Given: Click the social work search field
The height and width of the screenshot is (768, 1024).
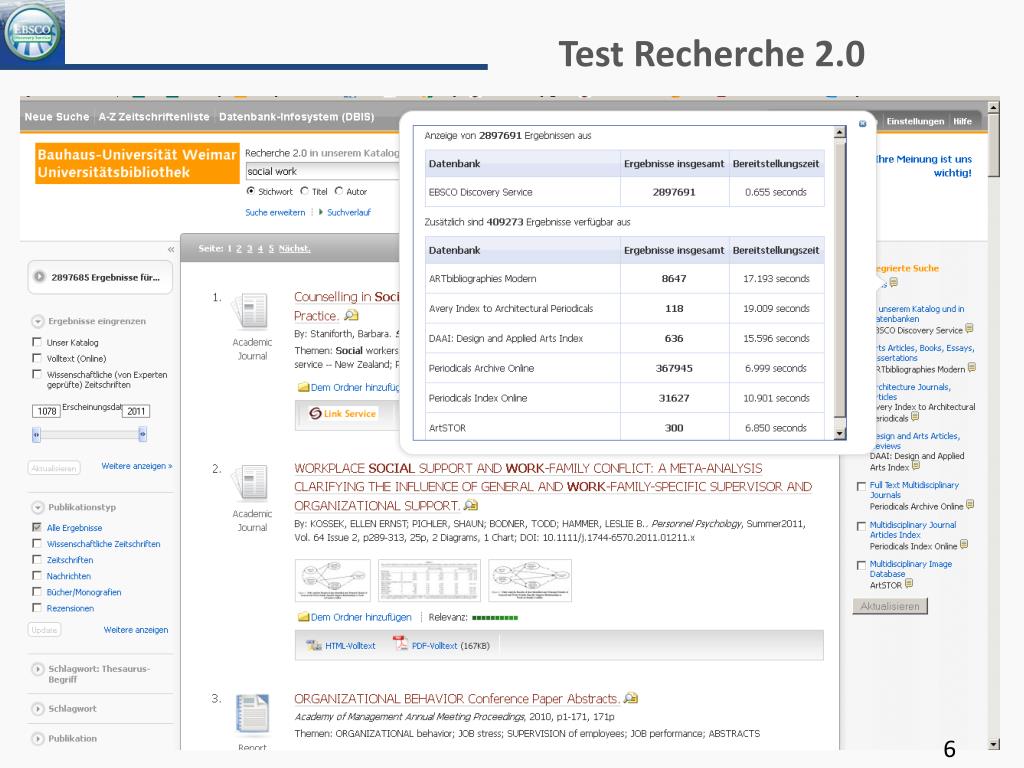Looking at the screenshot, I should pos(322,171).
